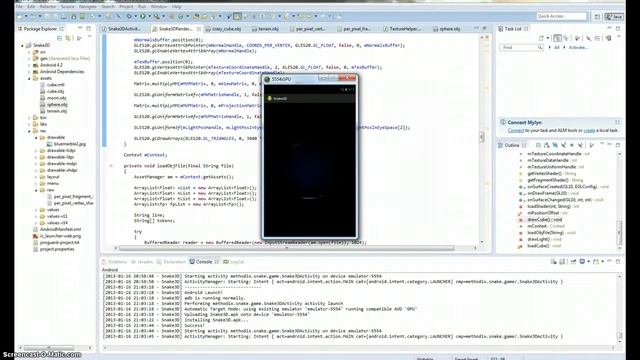Expand the src folder
This screenshot has width=640, height=360.
click(x=29, y=52)
